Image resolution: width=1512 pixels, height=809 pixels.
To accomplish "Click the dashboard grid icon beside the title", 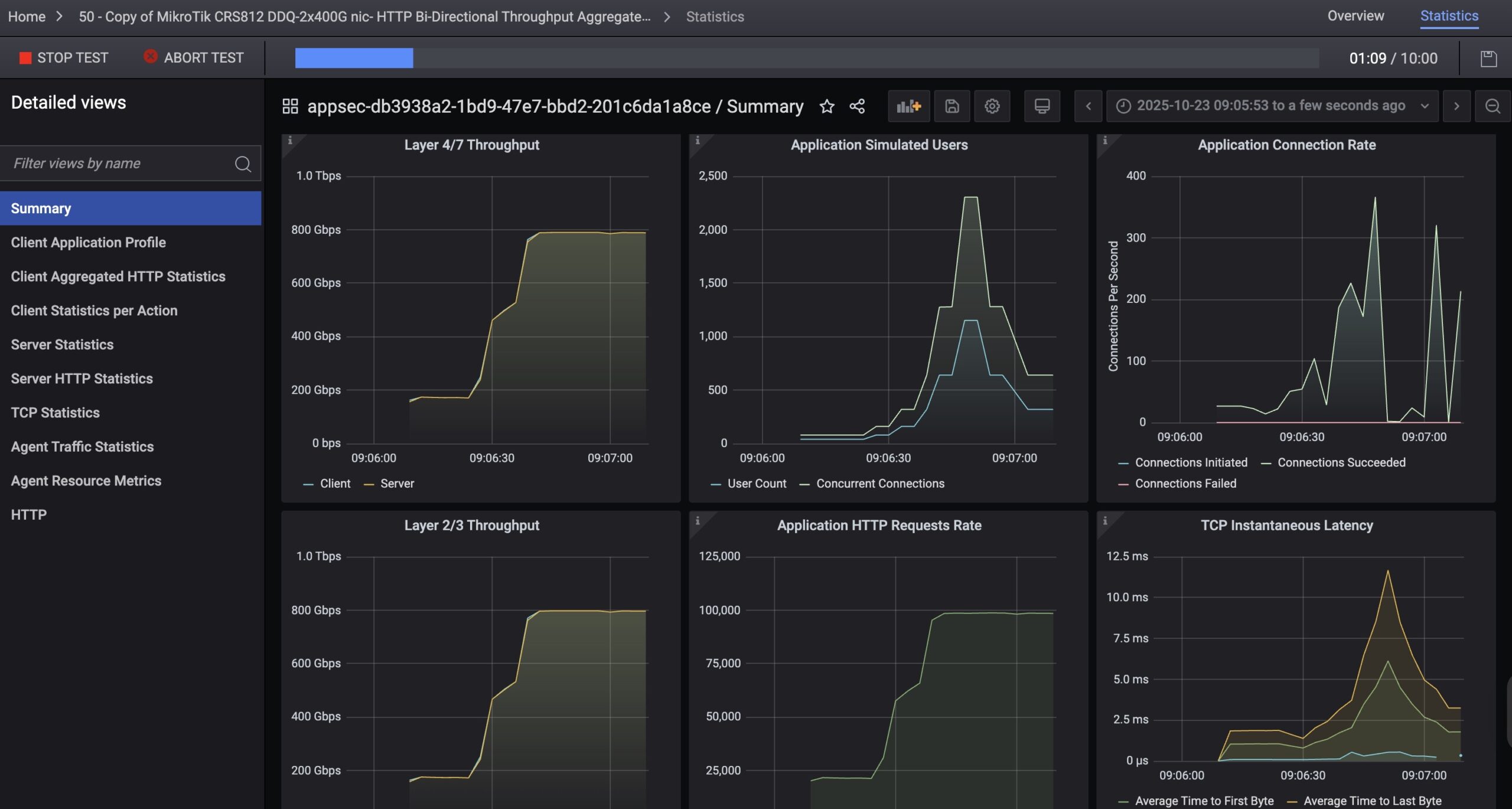I will (290, 106).
